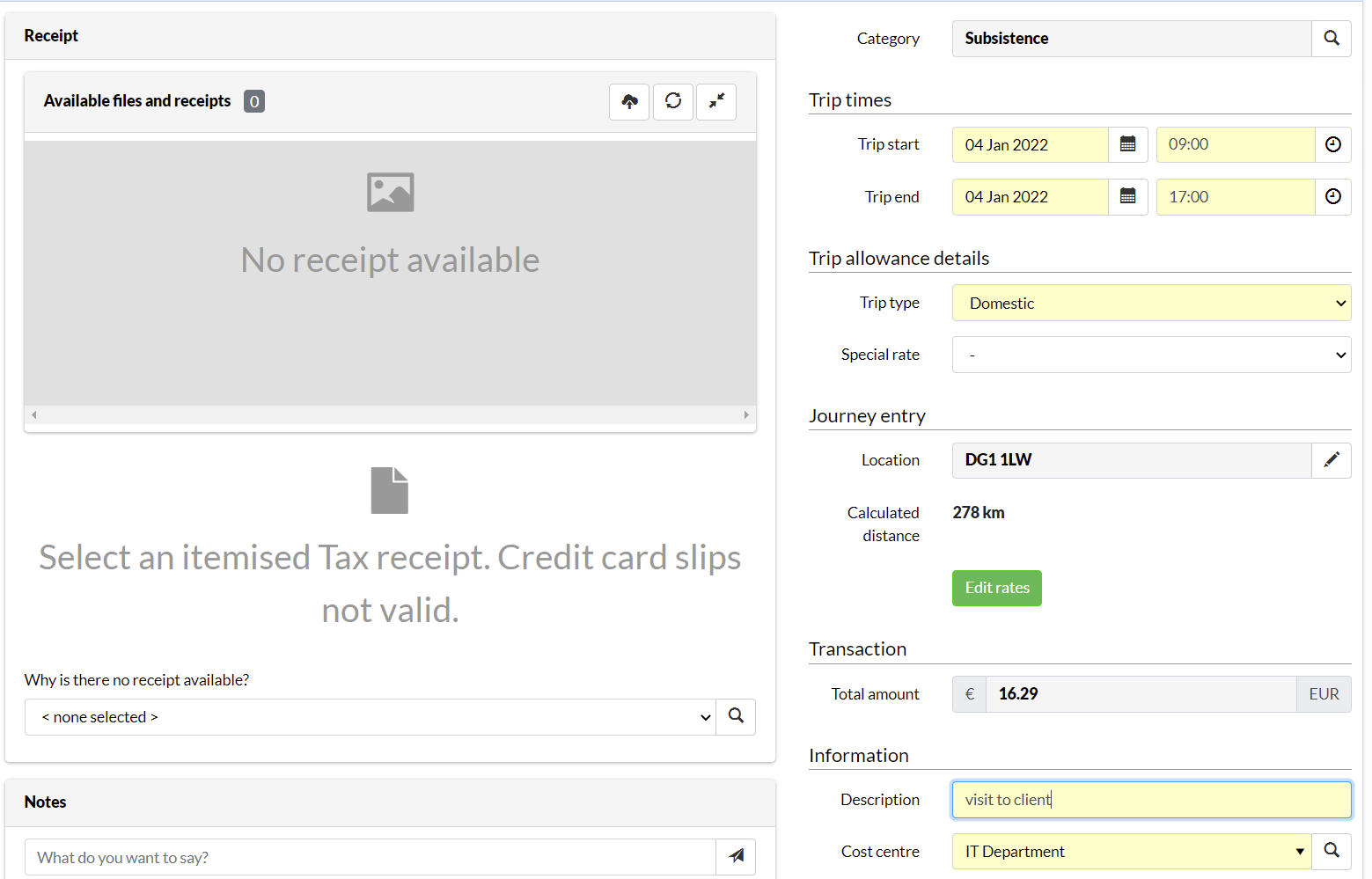Expand the 'none selected' receipt reason dropdown
Image resolution: width=1372 pixels, height=879 pixels.
[x=371, y=717]
